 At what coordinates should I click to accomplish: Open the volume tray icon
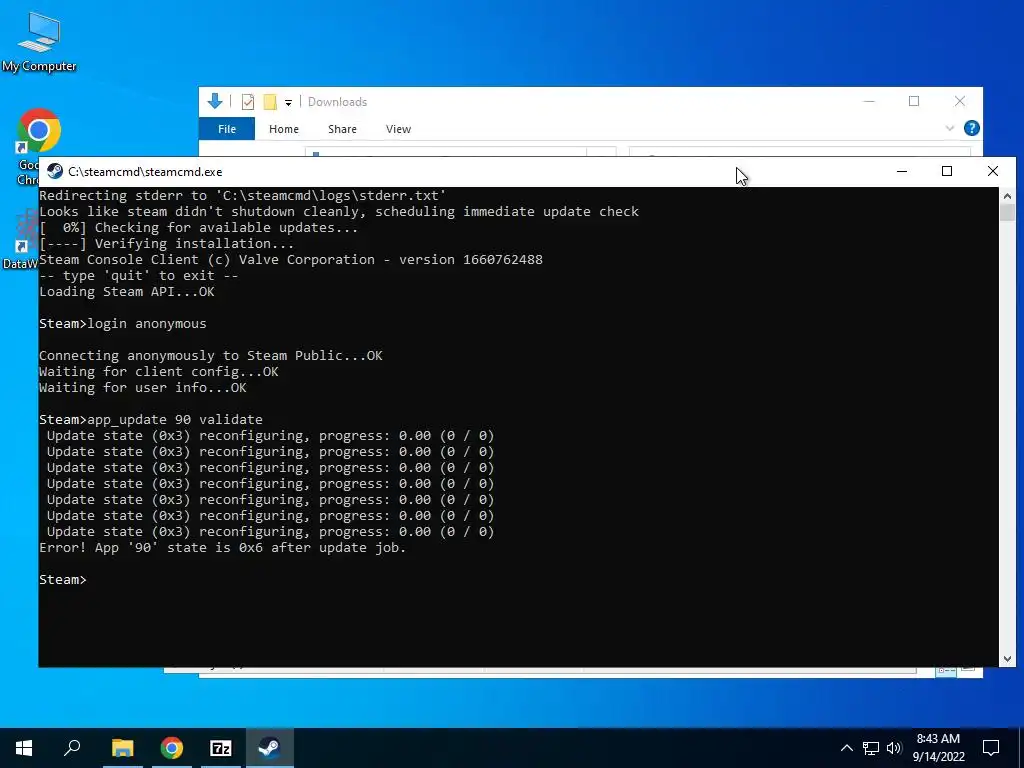pos(894,748)
